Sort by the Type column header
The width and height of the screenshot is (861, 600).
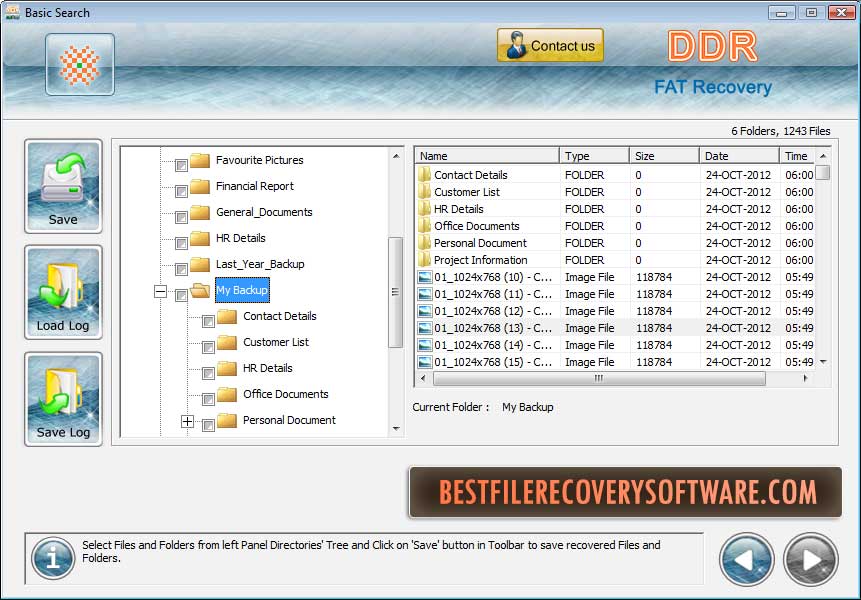[594, 156]
